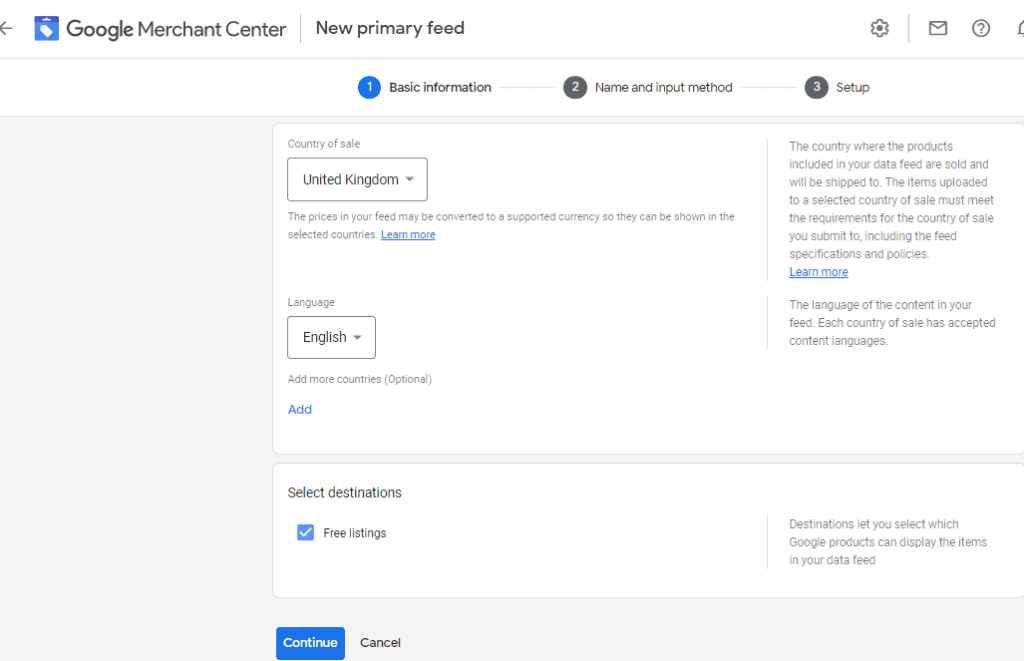Click the Free listings label
Viewport: 1024px width, 661px height.
[355, 533]
